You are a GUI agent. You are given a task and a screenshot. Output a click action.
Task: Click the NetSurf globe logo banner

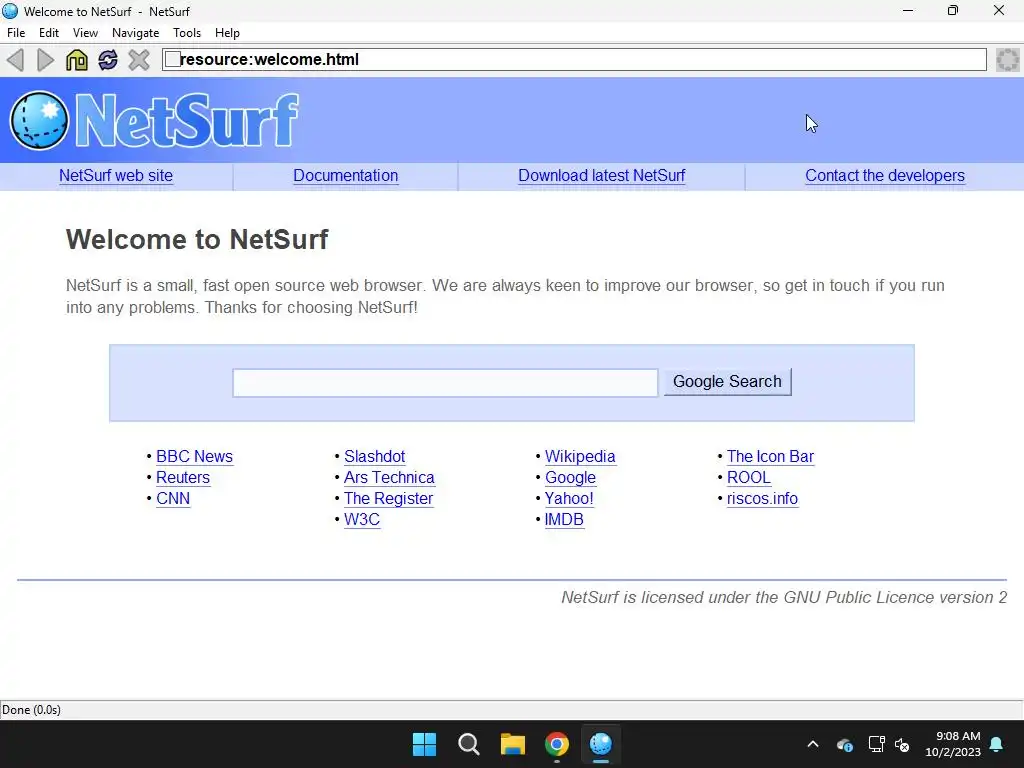pos(154,120)
